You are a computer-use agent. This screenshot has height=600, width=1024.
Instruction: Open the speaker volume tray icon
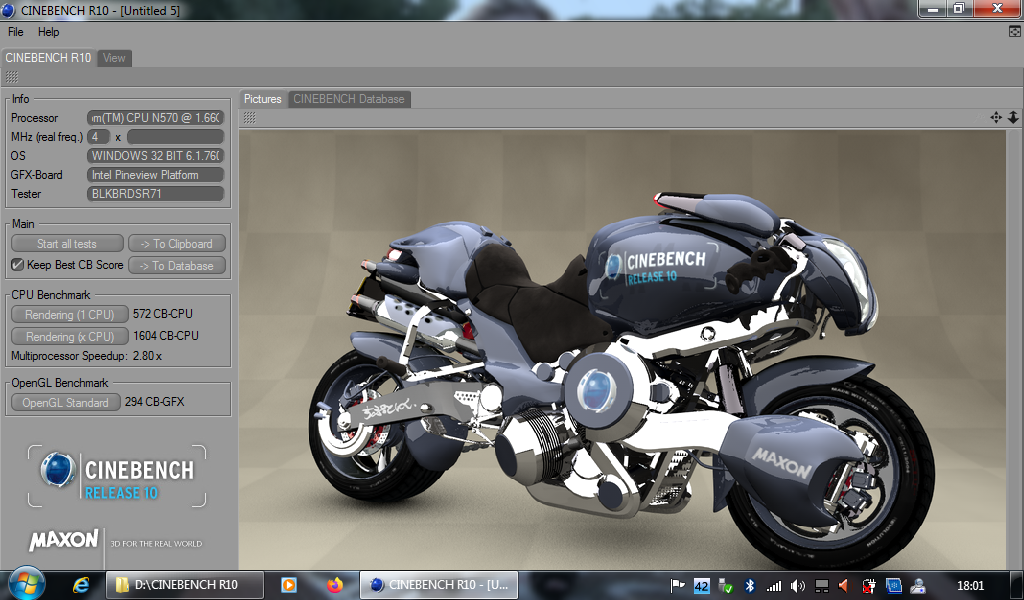[797, 585]
